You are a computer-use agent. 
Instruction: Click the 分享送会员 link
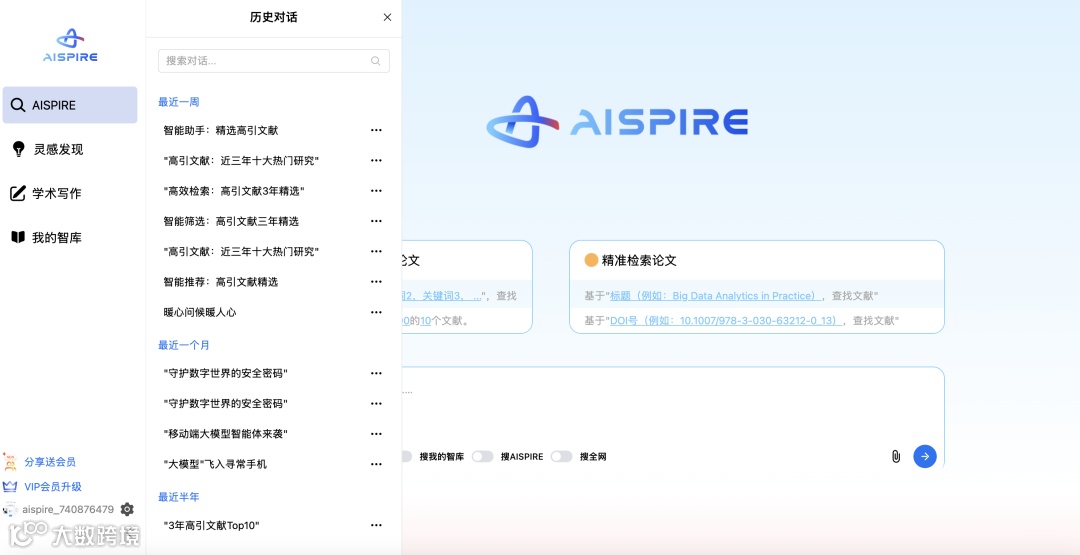50,462
